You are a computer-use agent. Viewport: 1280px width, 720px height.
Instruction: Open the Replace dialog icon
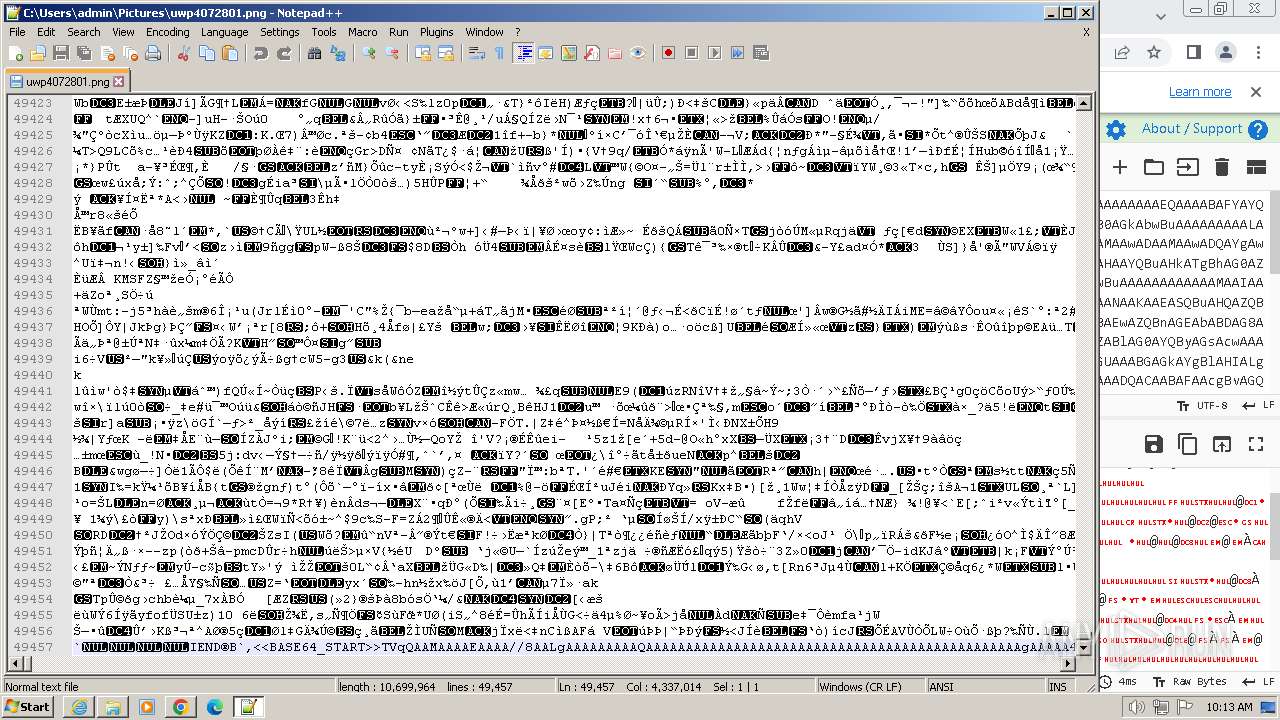[x=338, y=53]
